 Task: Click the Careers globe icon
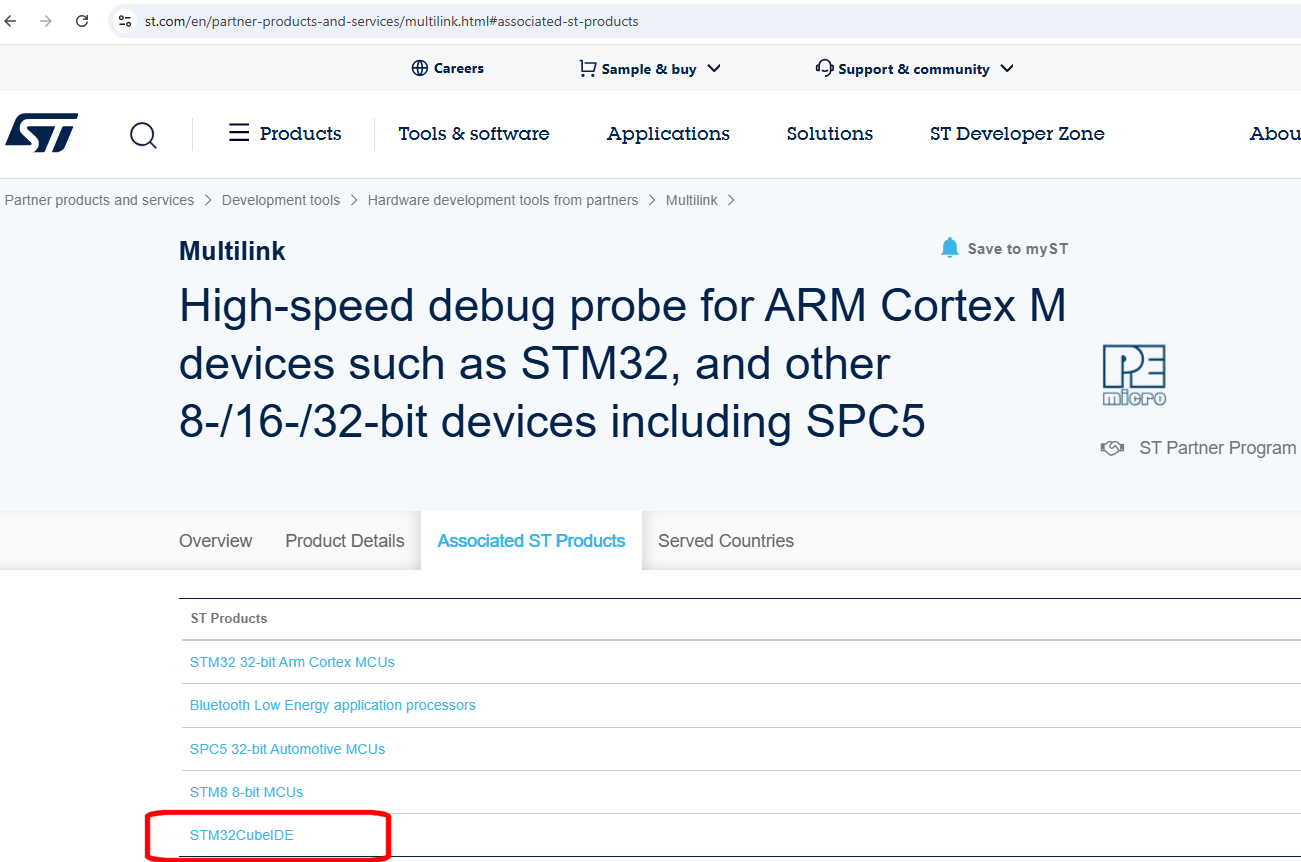click(419, 68)
